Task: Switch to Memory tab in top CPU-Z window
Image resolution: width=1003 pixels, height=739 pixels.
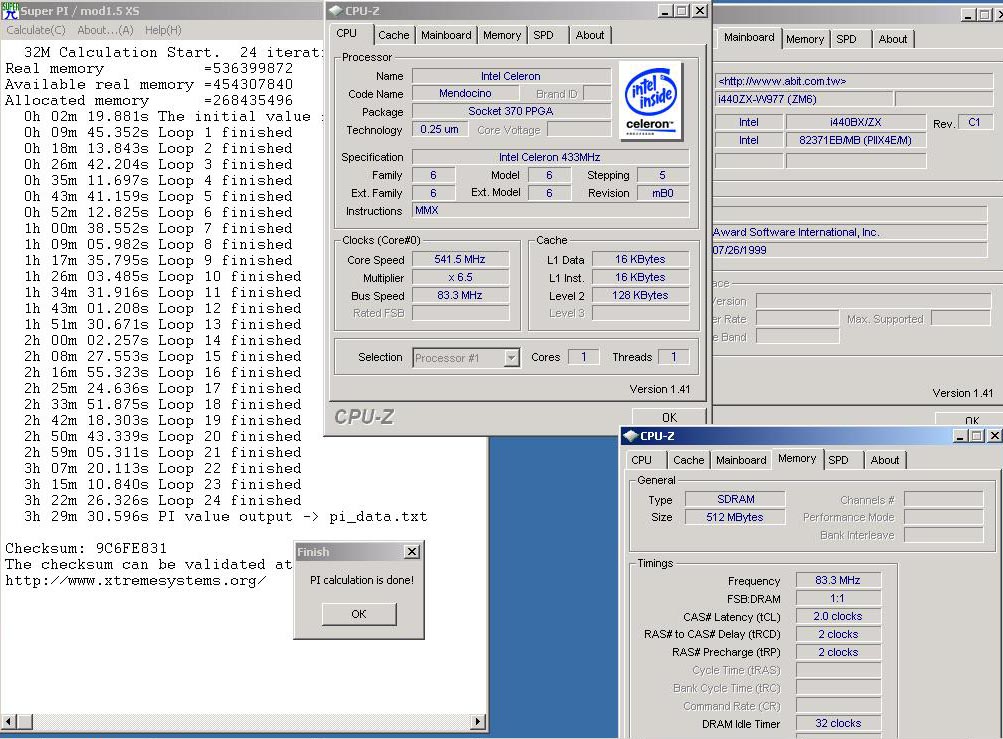Action: tap(502, 35)
